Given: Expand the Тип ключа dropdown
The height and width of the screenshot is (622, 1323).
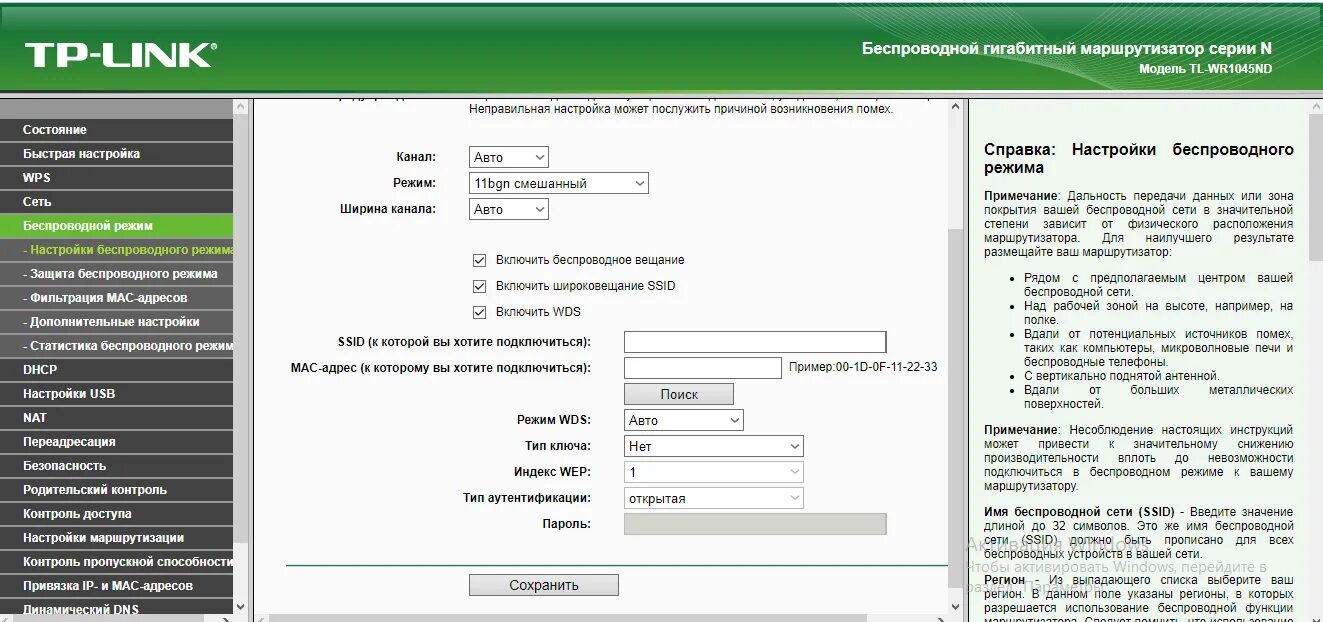Looking at the screenshot, I should click(714, 446).
